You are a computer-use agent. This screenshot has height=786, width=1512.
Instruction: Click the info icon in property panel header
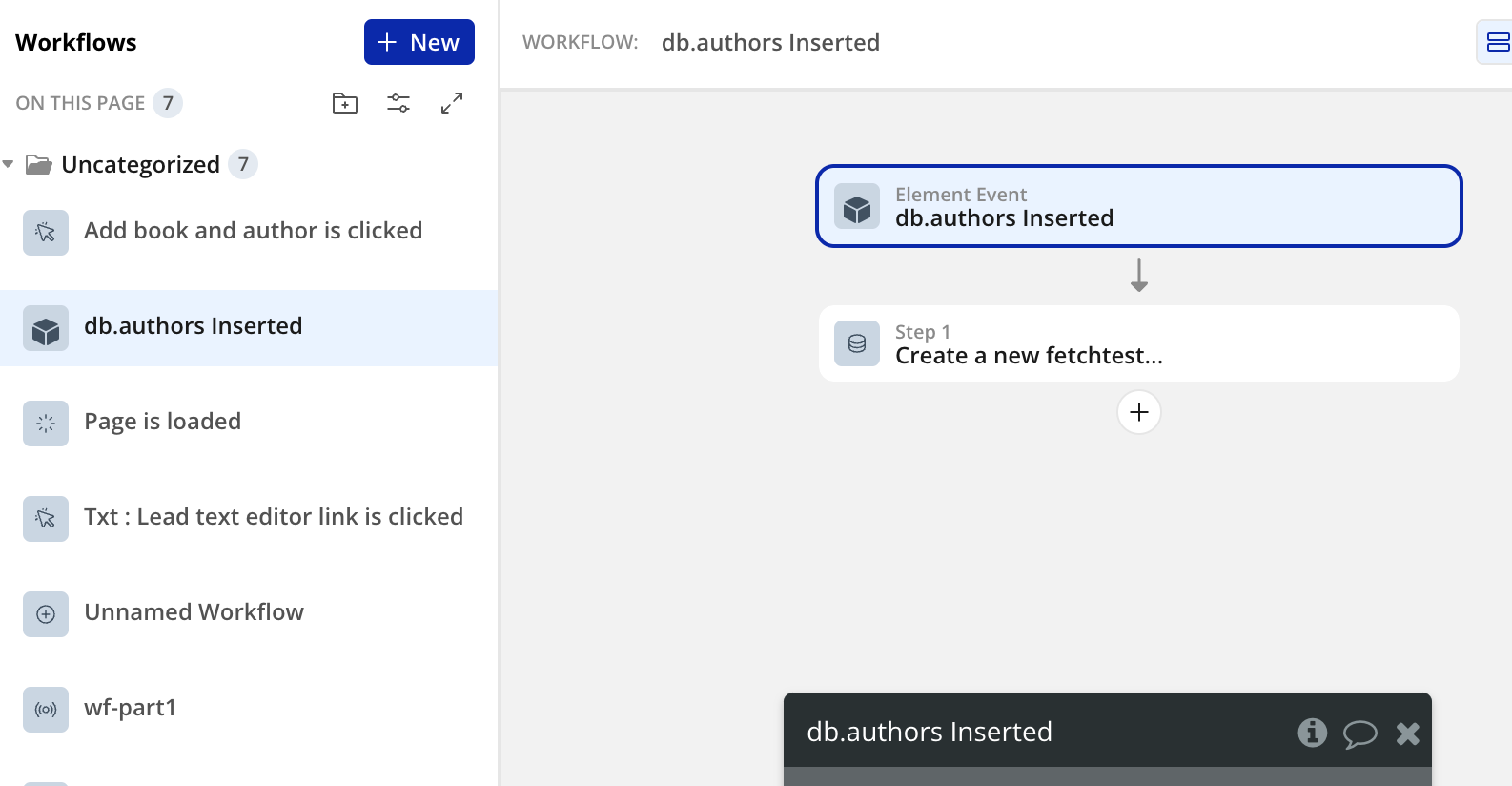click(1312, 733)
